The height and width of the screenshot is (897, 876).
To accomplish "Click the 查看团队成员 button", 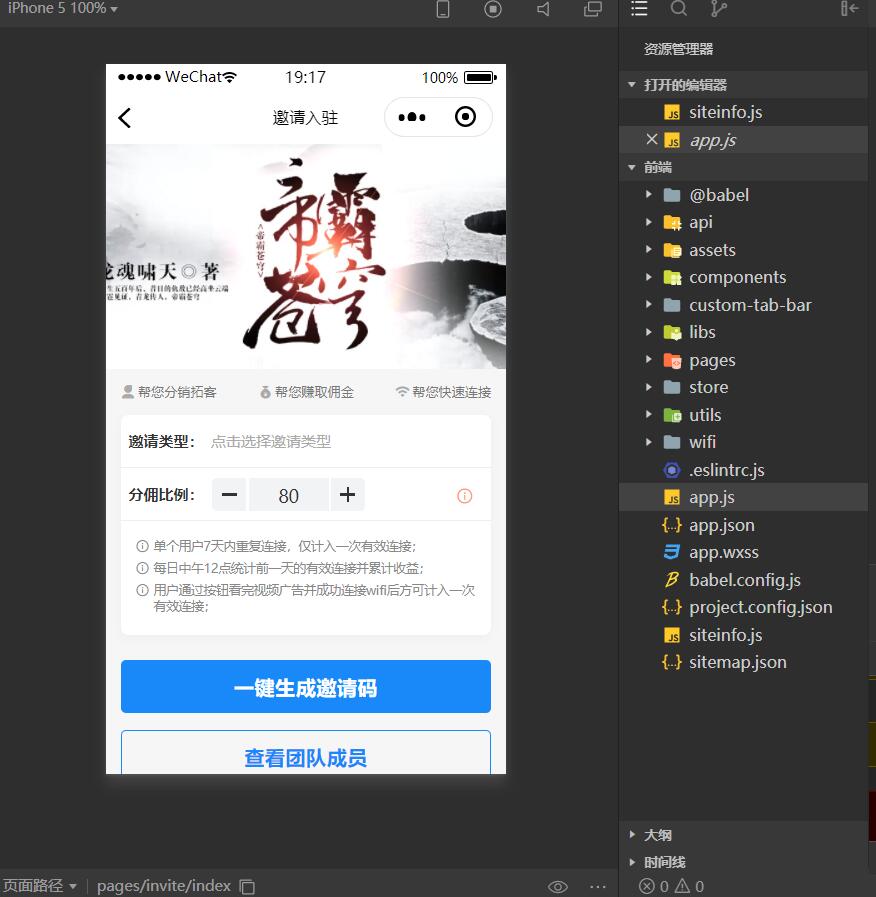I will [305, 757].
